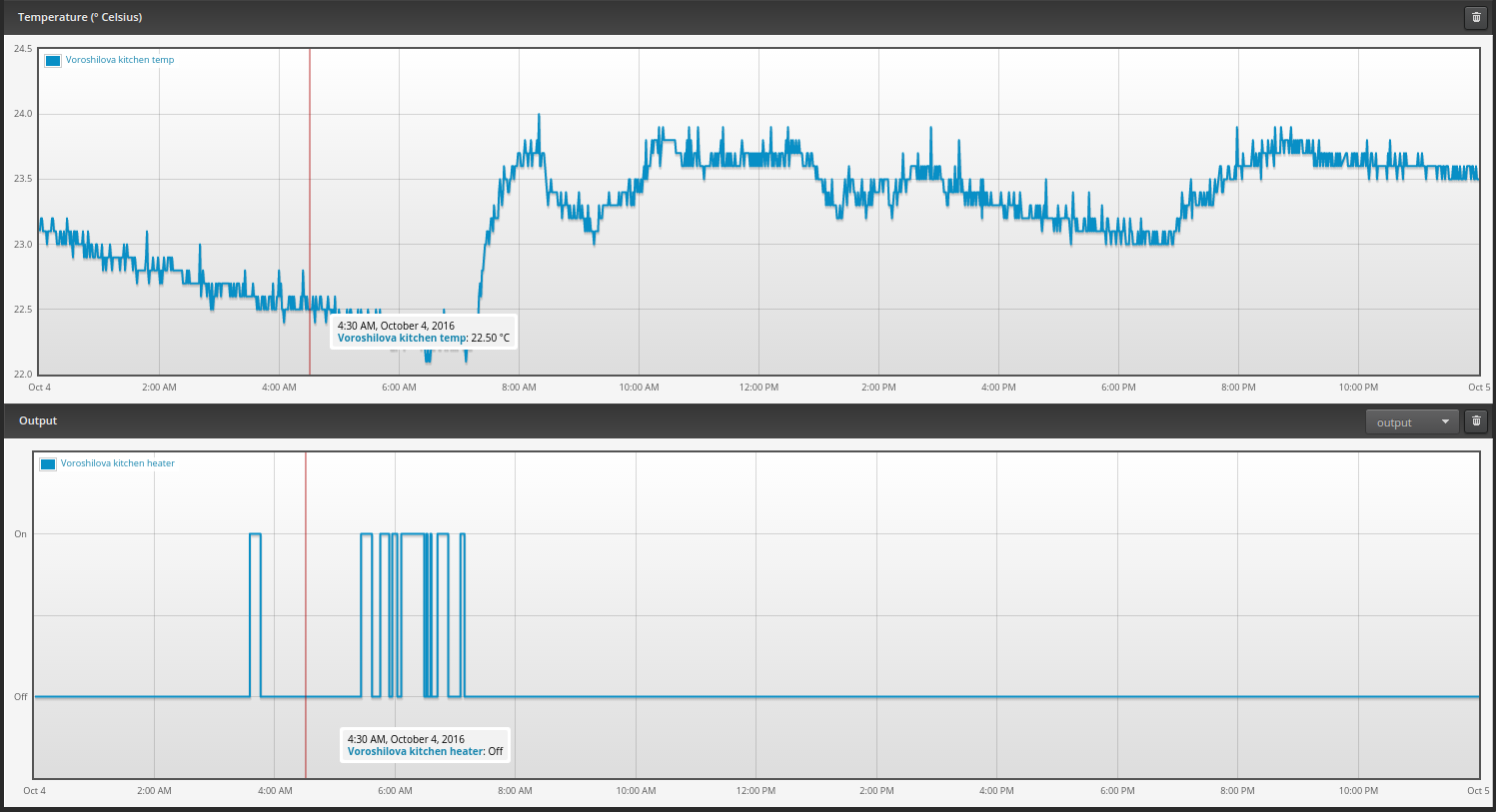
Task: Toggle Voroshilova kitchen heater legend swatch
Action: [48, 463]
